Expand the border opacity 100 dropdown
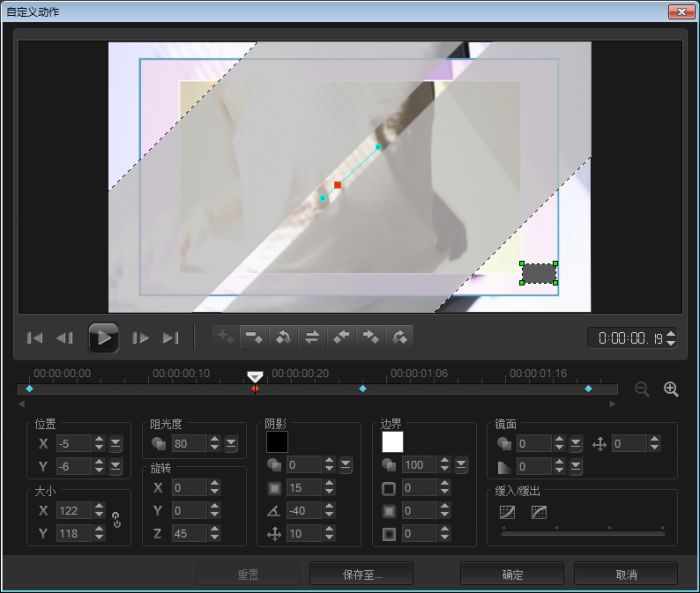This screenshot has height=593, width=700. (x=461, y=465)
